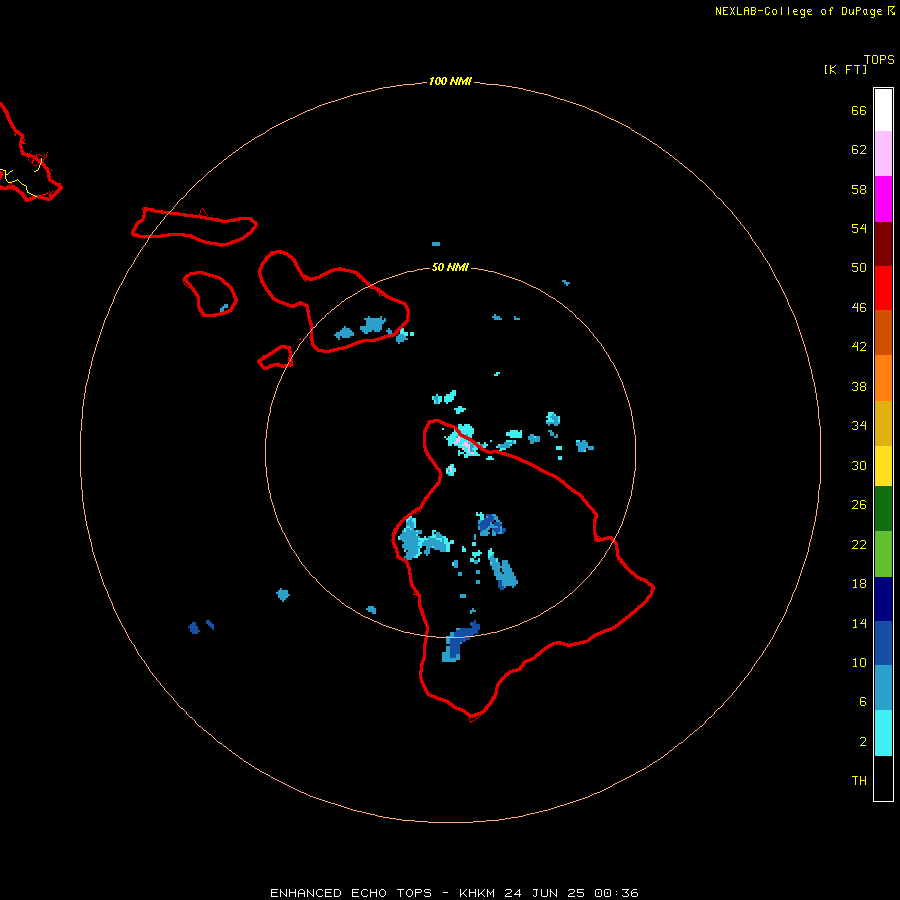This screenshot has width=900, height=900.
Task: Click the 6 legend value
Action: coord(862,702)
